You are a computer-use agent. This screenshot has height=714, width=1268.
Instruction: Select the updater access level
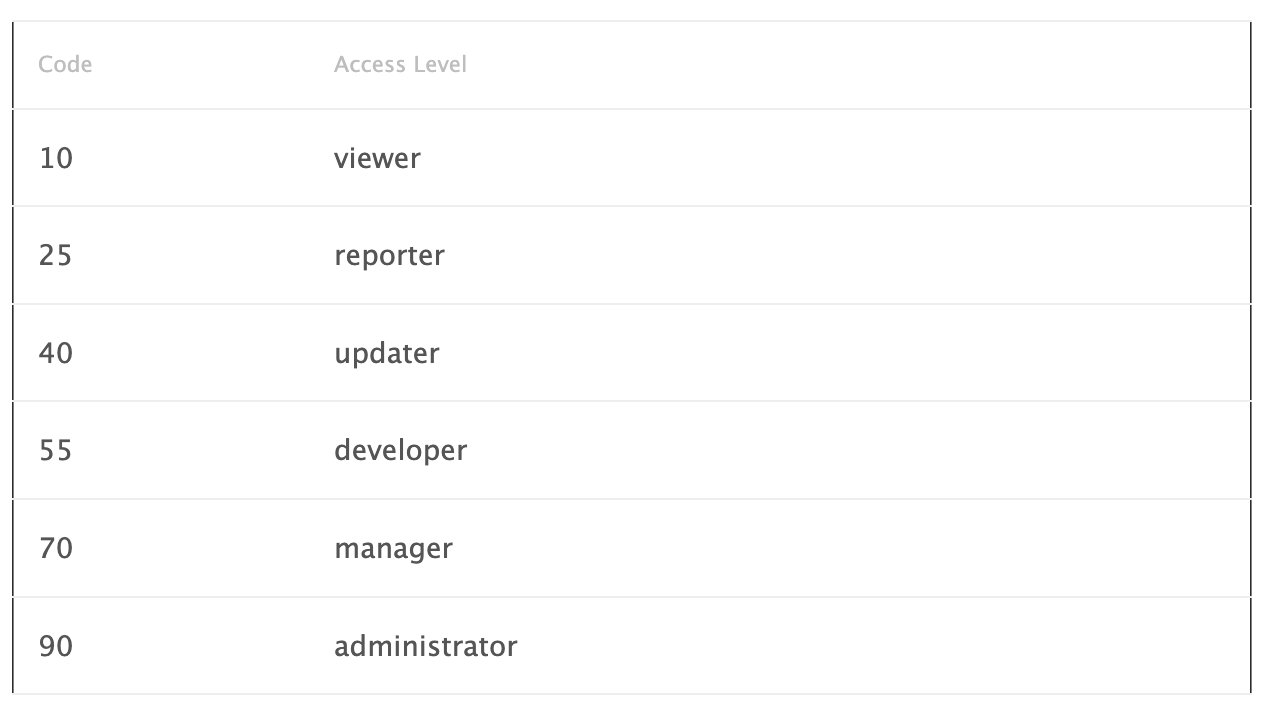point(387,353)
